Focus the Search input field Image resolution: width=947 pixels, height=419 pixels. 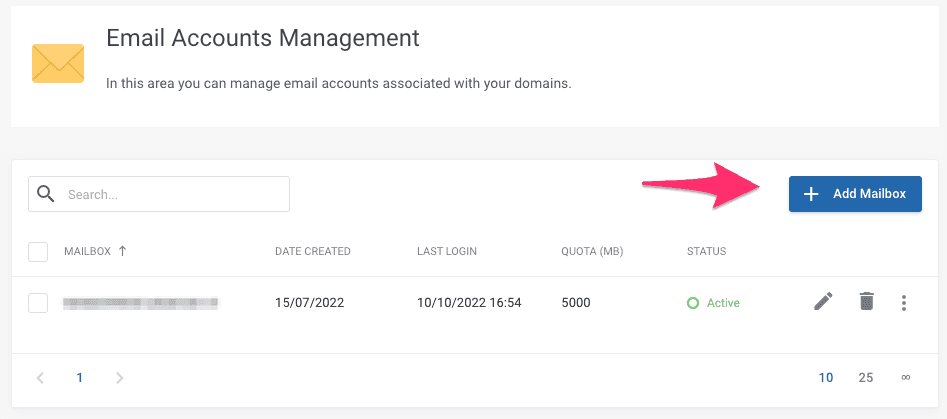[172, 194]
